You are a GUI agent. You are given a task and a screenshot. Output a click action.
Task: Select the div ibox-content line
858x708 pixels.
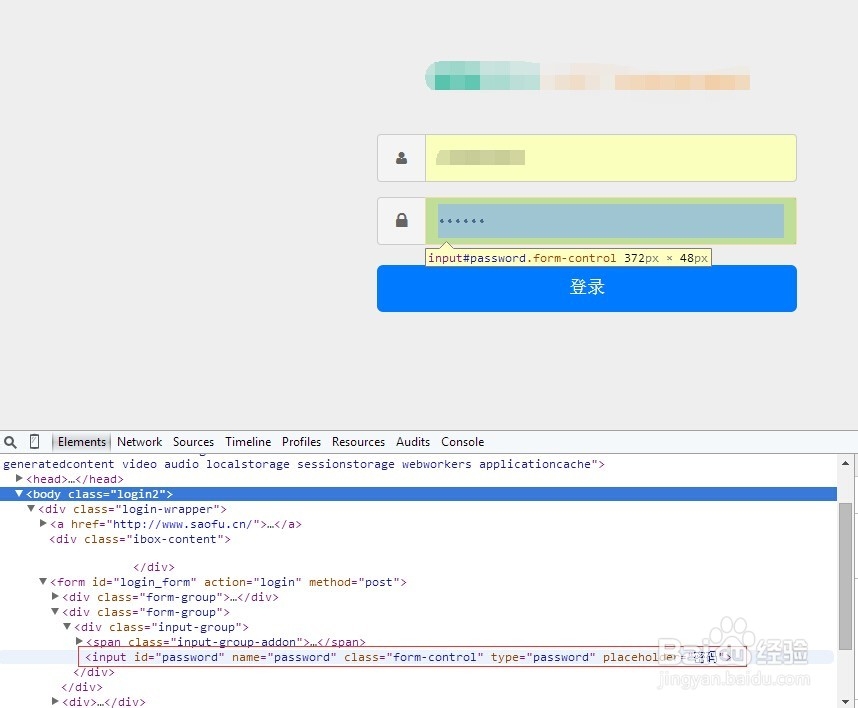pos(140,539)
